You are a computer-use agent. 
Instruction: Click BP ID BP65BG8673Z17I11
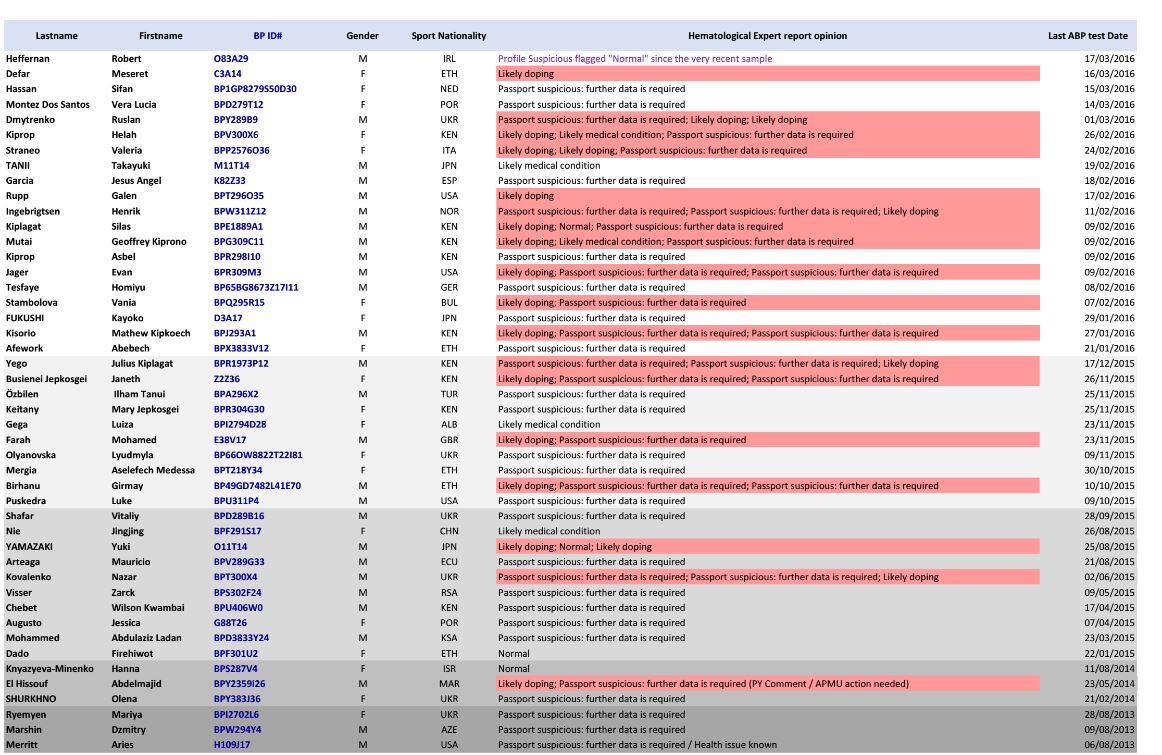point(256,287)
